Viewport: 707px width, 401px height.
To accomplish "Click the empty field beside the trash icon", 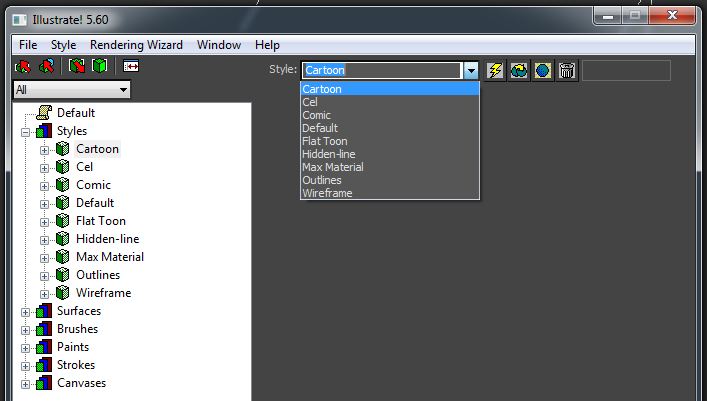I will [626, 70].
